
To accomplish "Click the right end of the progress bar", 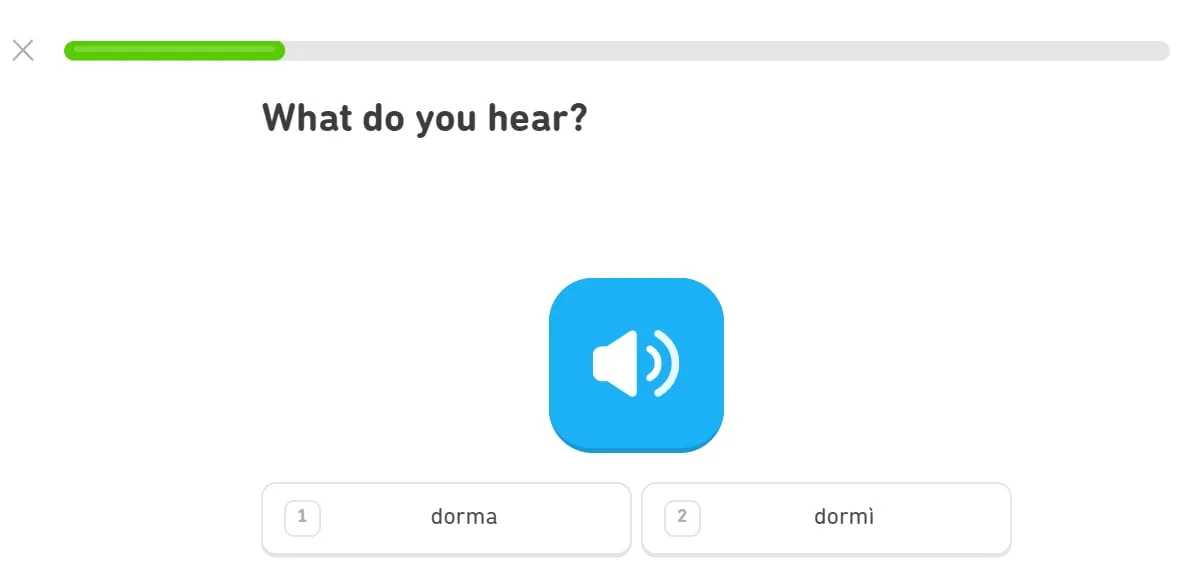I will (x=1158, y=51).
